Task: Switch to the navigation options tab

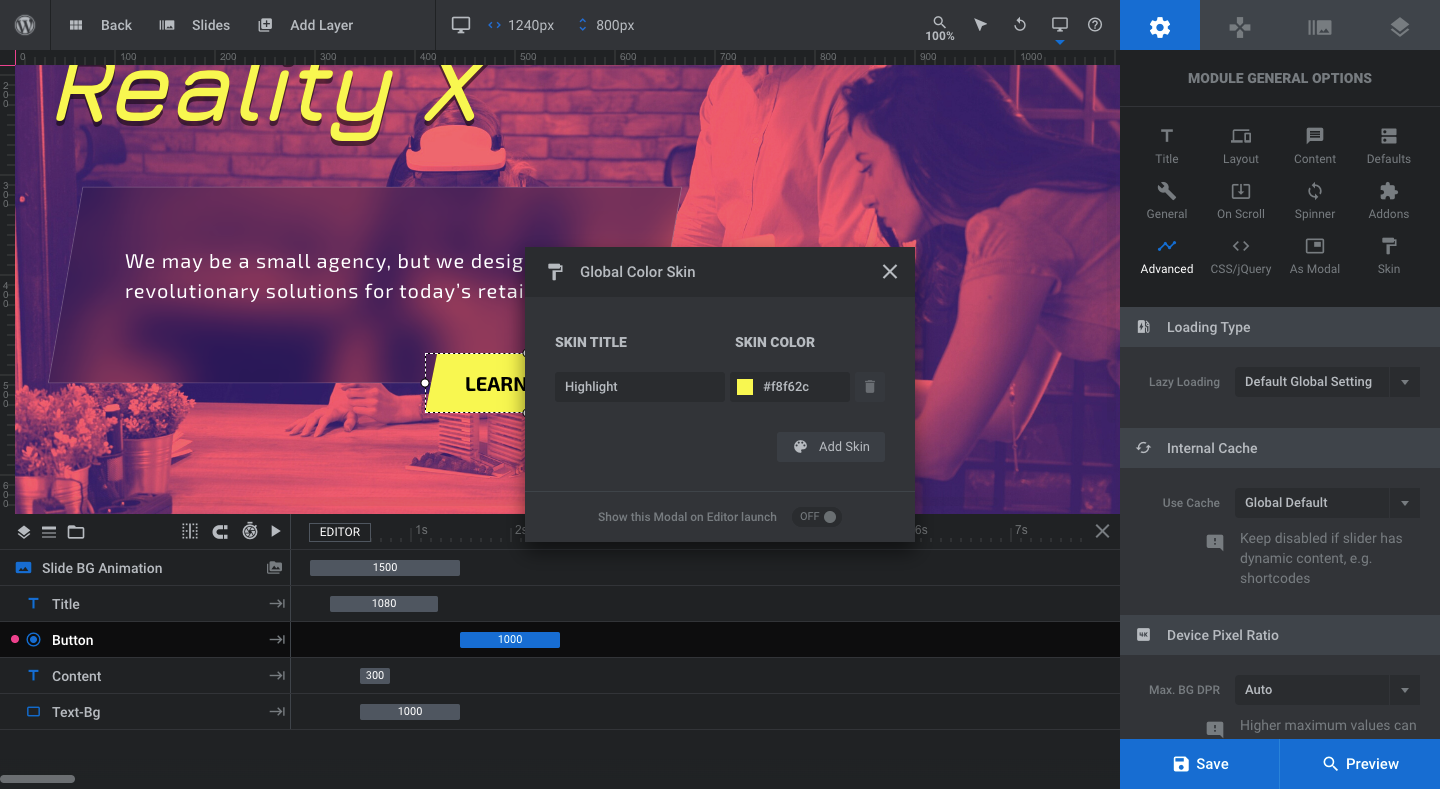Action: (x=1240, y=25)
